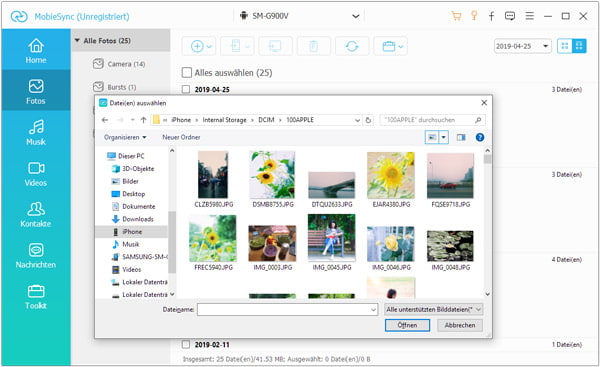Open Nachrichten in the sidebar
This screenshot has width=600, height=367.
pyautogui.click(x=36, y=256)
